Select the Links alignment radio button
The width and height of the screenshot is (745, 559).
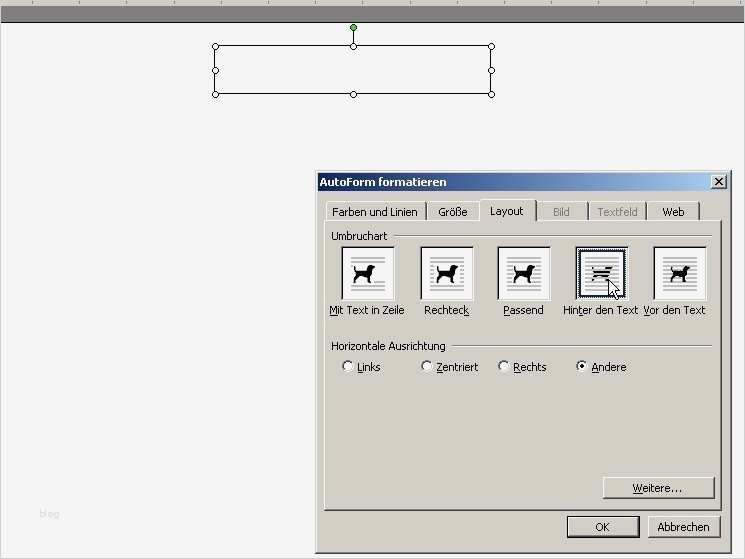[x=347, y=366]
